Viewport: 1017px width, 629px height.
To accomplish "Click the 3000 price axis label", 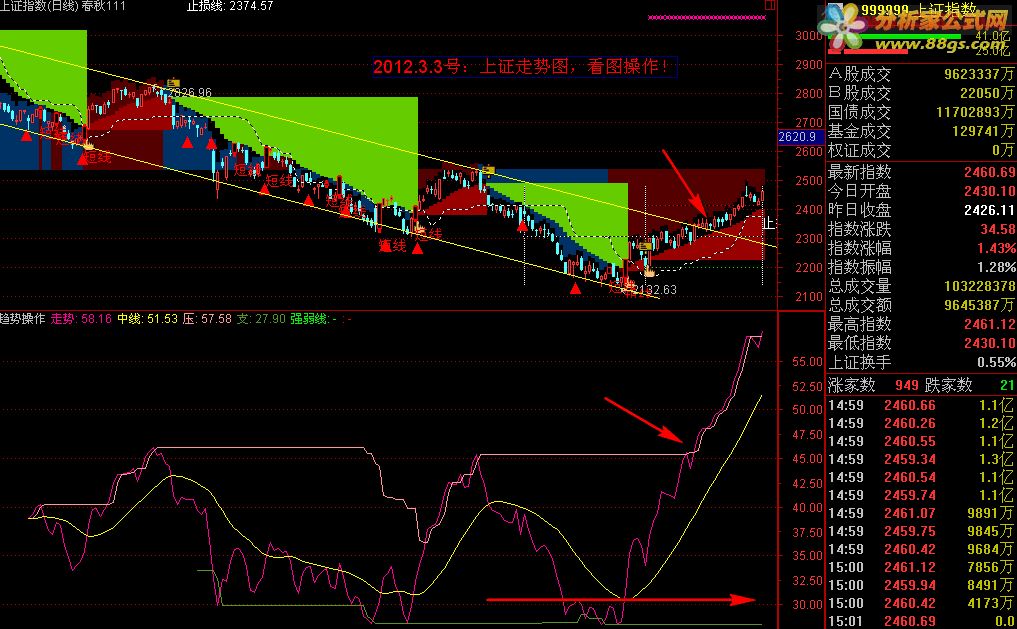I will tap(809, 36).
